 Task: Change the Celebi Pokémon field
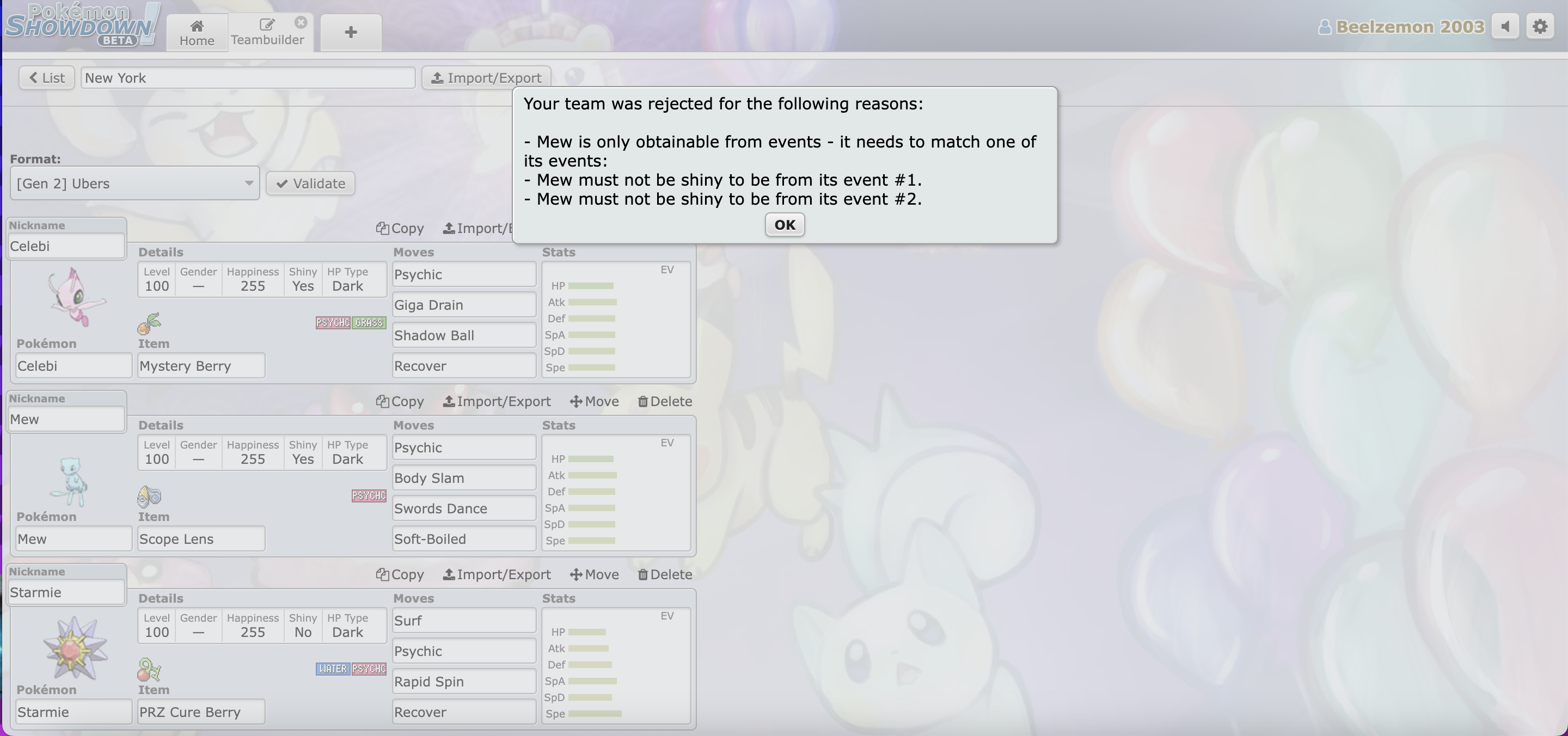[x=73, y=365]
